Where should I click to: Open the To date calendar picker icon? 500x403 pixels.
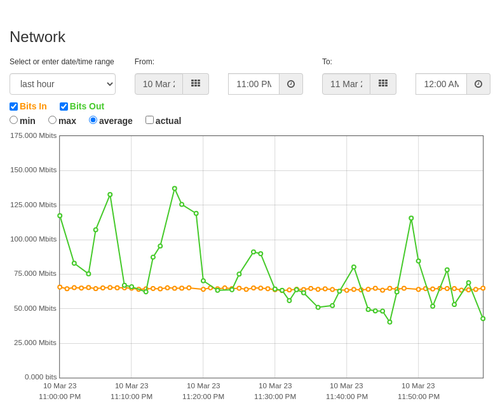383,84
